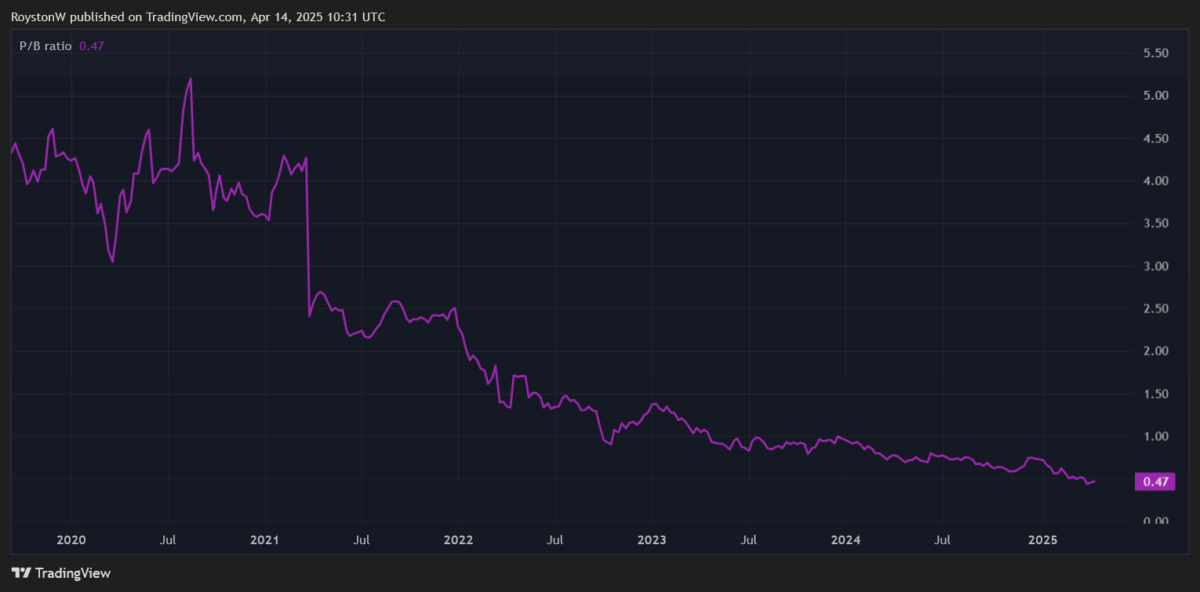Click the chart line's highest peak near 5.20
The image size is (1200, 592).
(x=190, y=79)
